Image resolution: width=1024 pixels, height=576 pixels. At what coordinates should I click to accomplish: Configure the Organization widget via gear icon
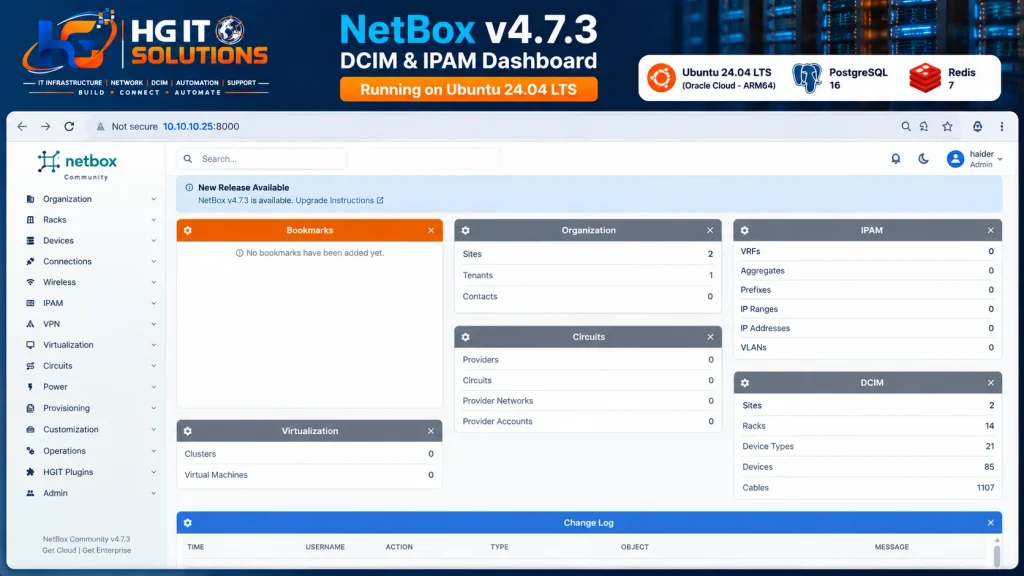tap(466, 230)
